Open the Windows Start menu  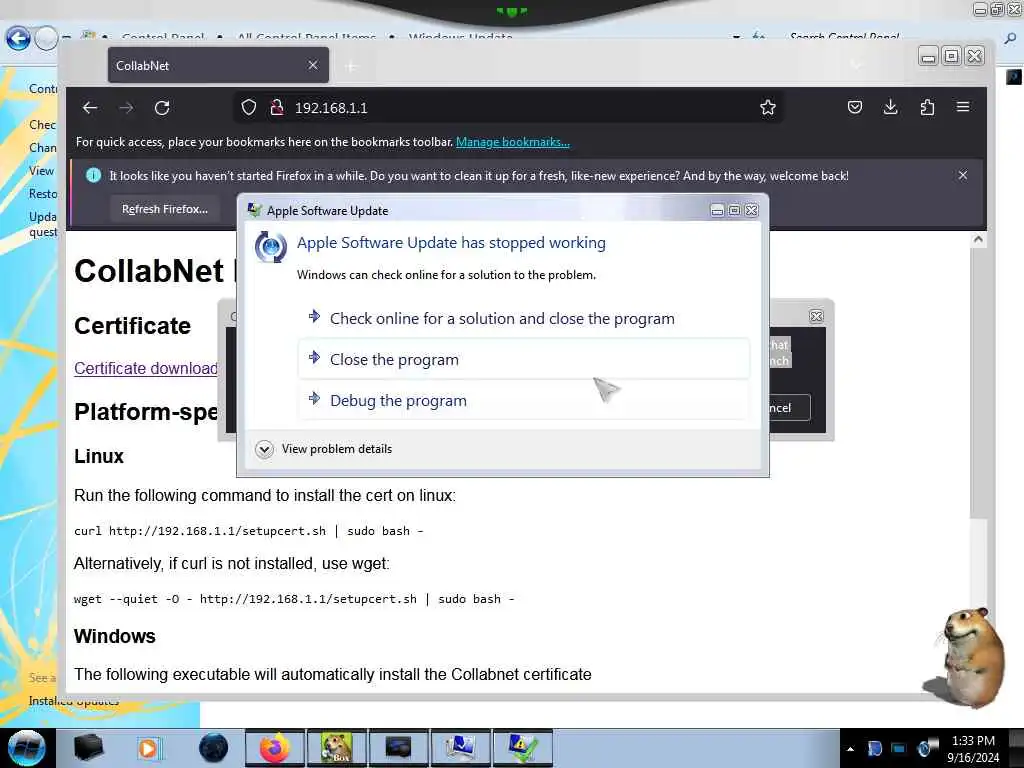(26, 747)
